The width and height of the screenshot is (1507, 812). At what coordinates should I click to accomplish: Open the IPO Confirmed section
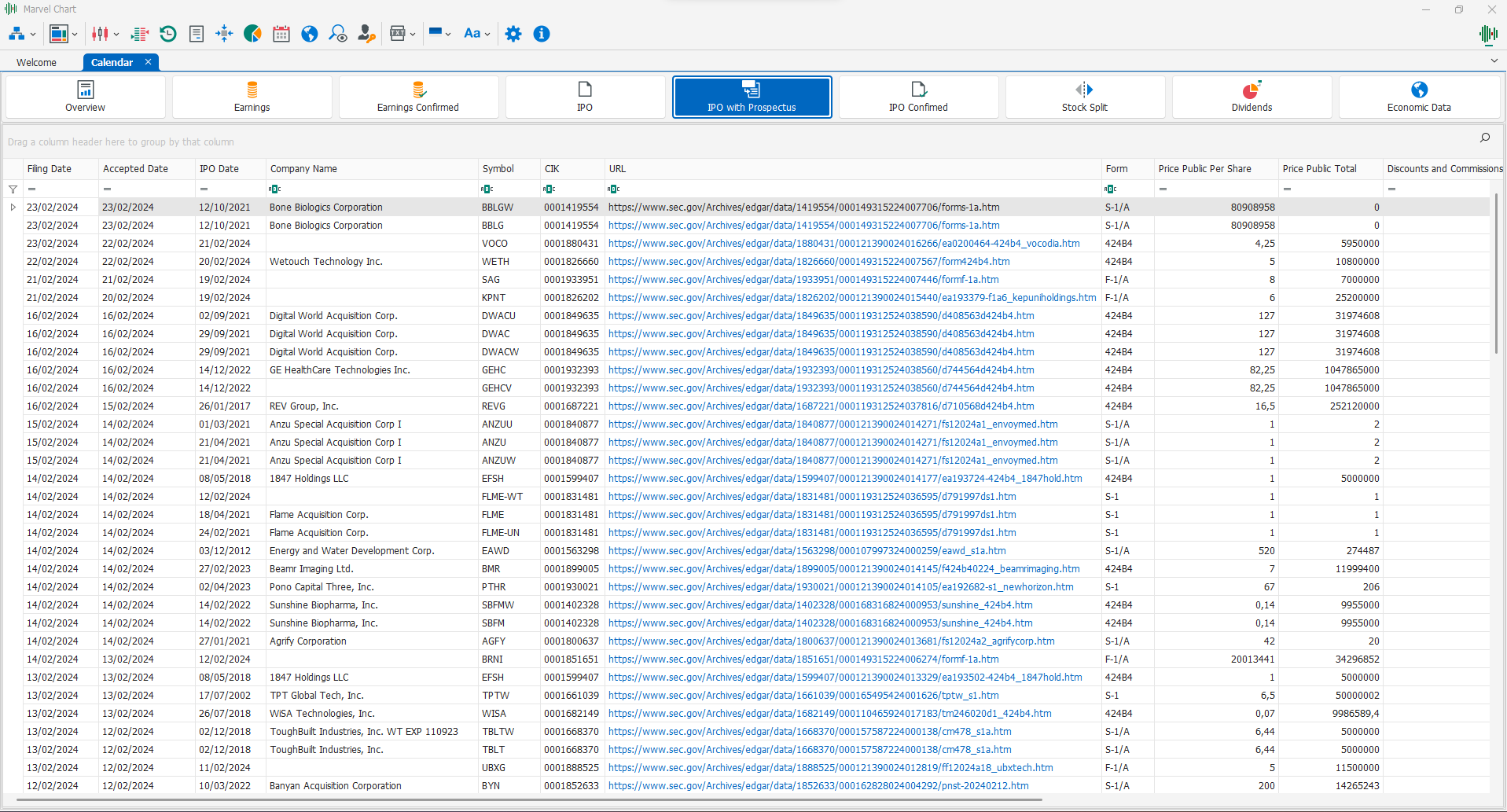point(918,97)
